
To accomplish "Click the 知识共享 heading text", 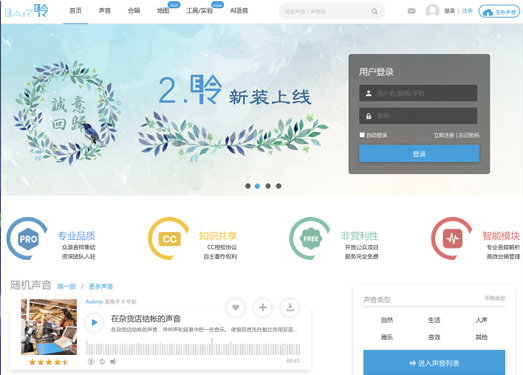I will 218,236.
